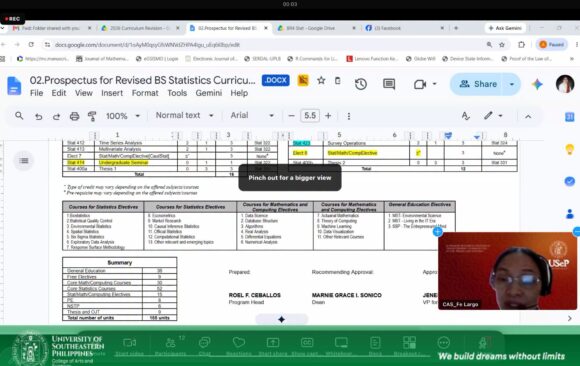Expand the Share button dropdown arrow
The width and height of the screenshot is (580, 366).
[512, 84]
